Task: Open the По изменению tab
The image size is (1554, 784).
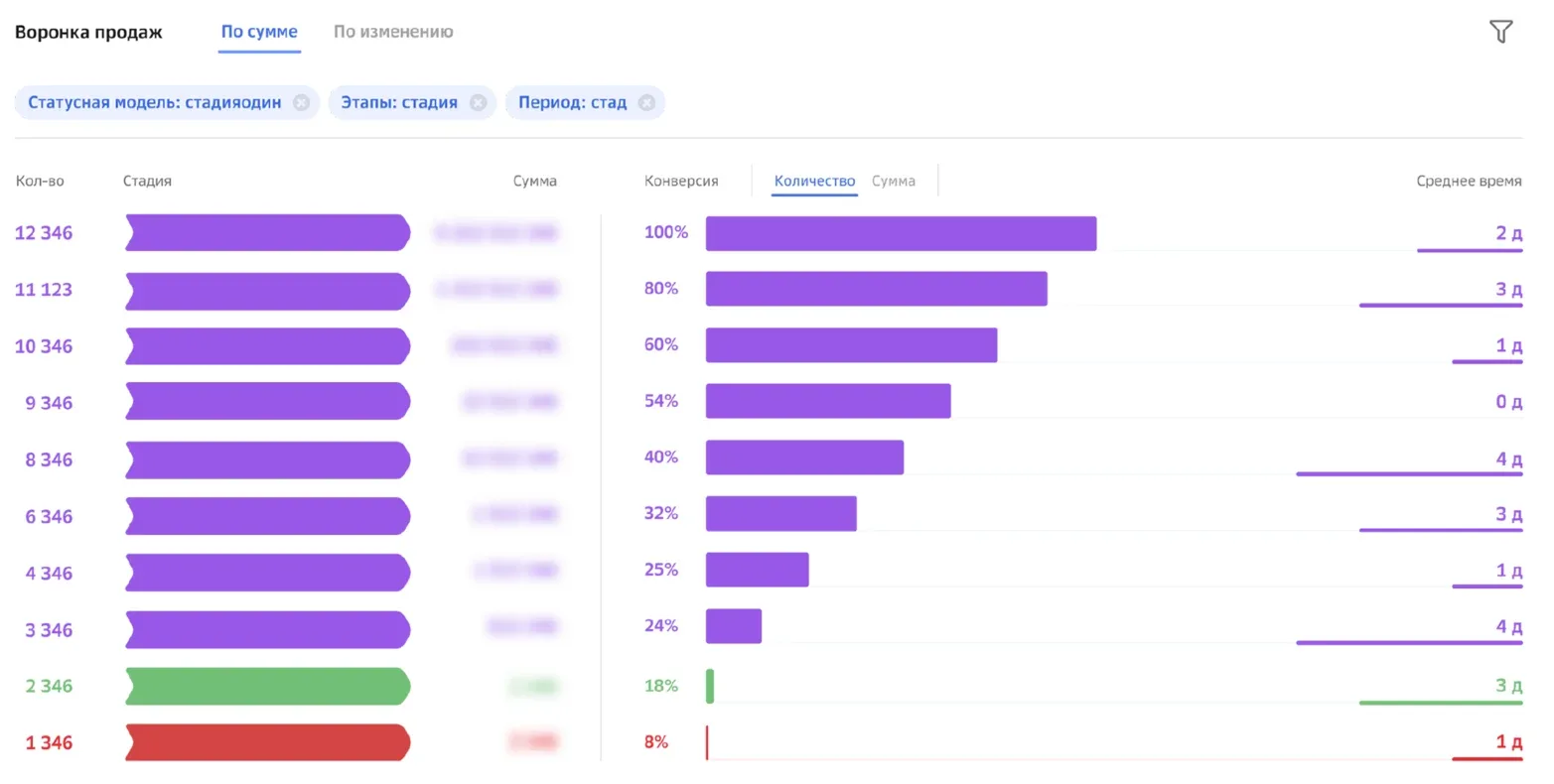Action: 393,32
